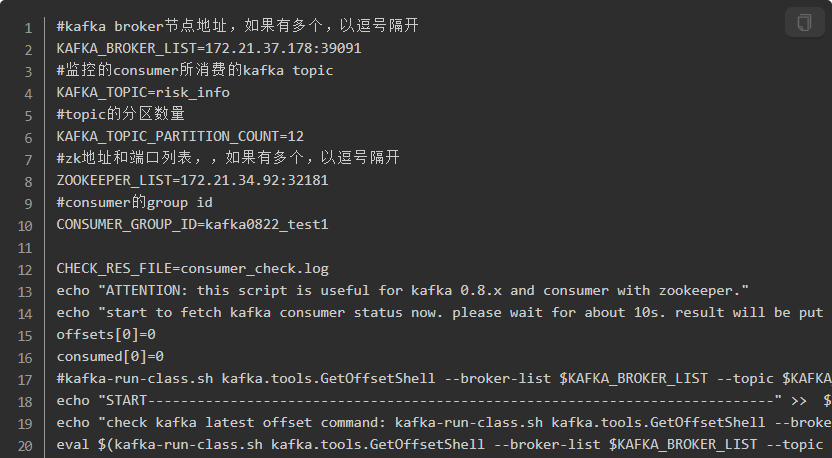
Task: Click the KAFKA_TOPIC=risk_info line
Action: coord(143,92)
